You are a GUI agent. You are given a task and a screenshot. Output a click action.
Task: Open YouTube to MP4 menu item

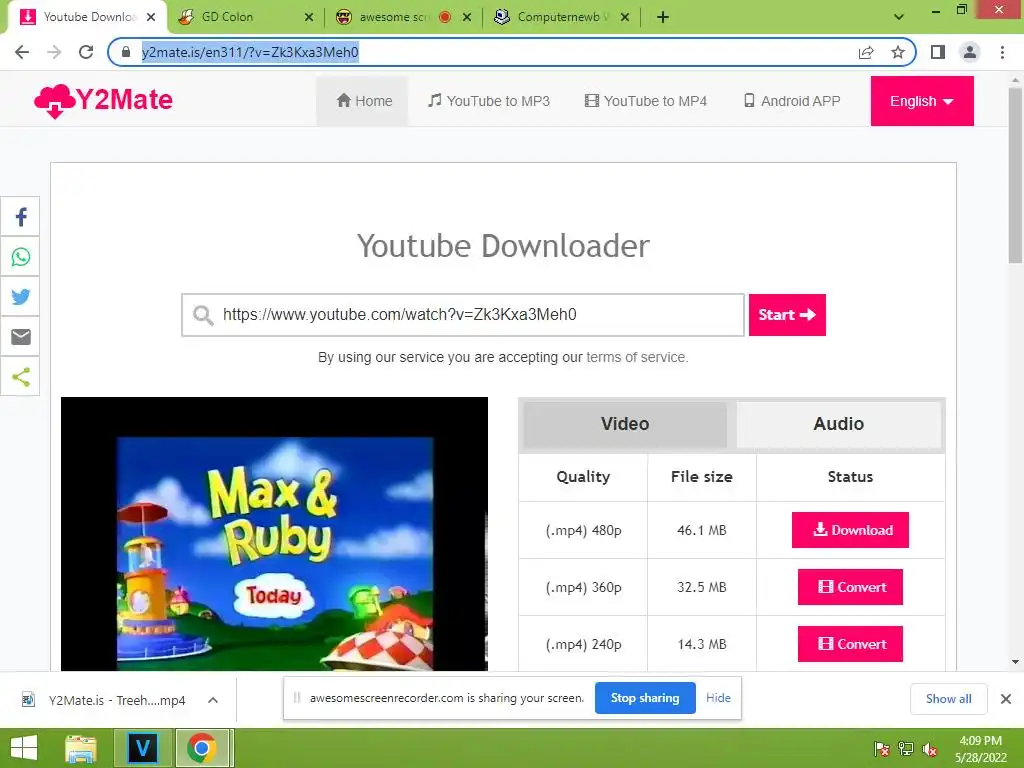click(x=645, y=101)
